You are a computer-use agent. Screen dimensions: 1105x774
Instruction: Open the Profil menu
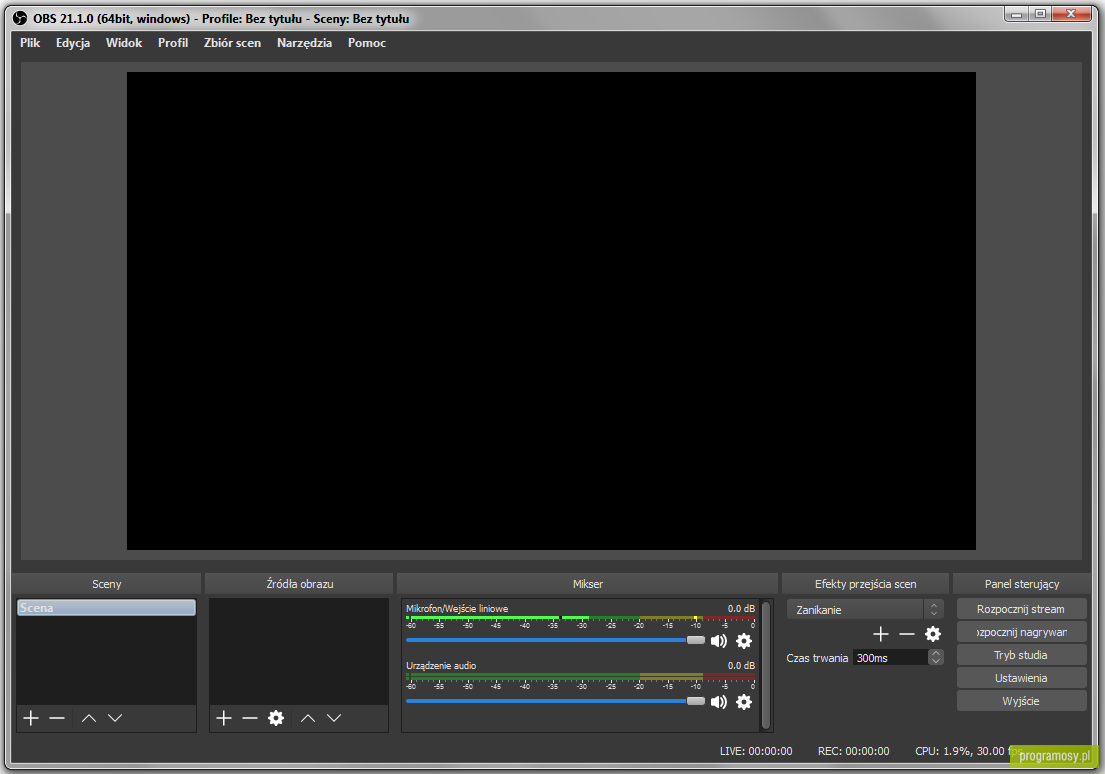(173, 43)
